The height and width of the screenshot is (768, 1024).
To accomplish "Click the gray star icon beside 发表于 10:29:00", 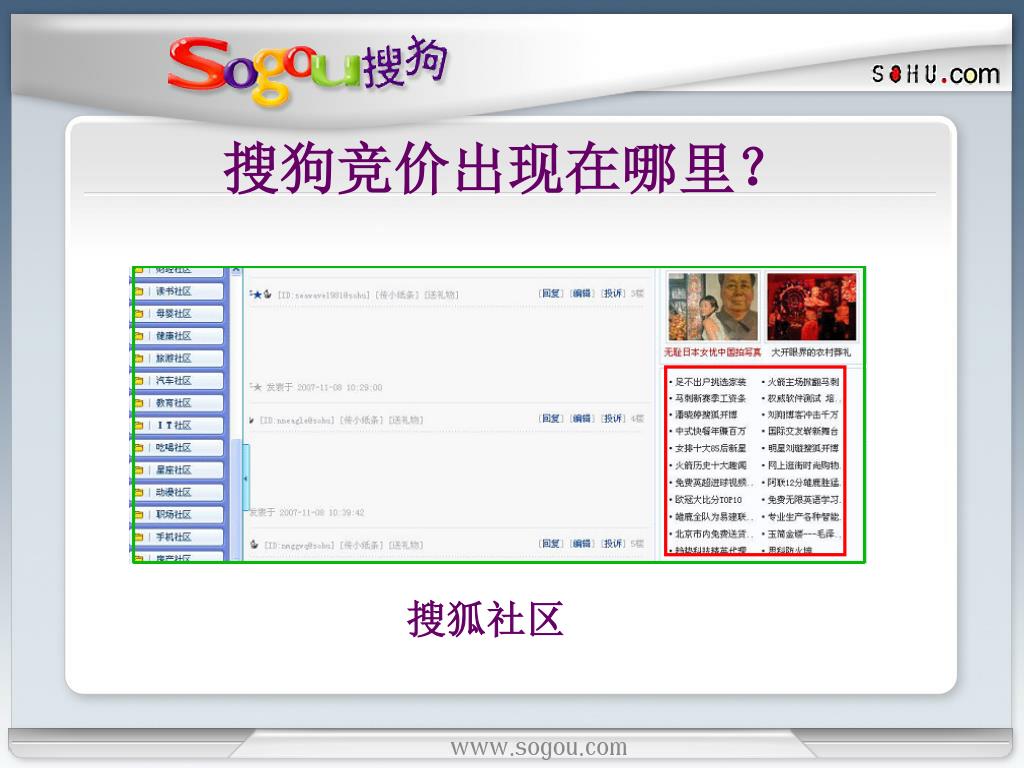I will (x=257, y=387).
